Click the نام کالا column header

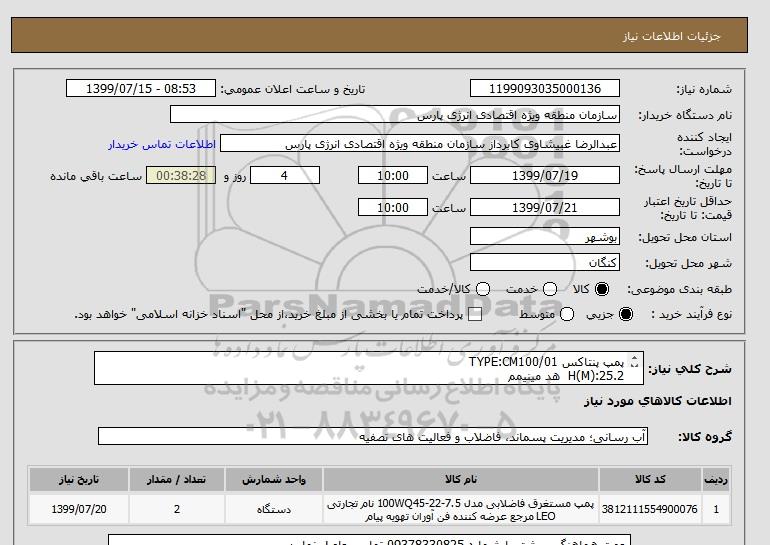click(x=461, y=479)
